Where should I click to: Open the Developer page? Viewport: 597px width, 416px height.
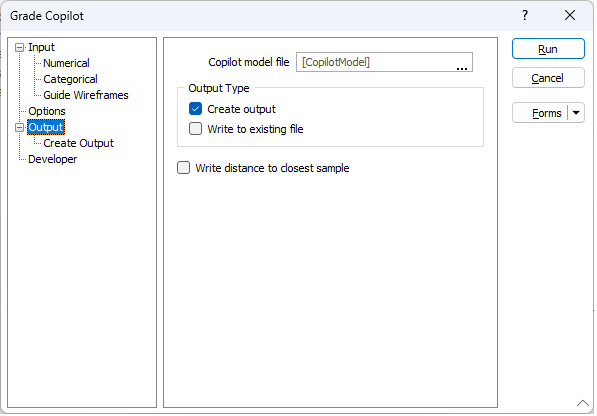pyautogui.click(x=53, y=159)
